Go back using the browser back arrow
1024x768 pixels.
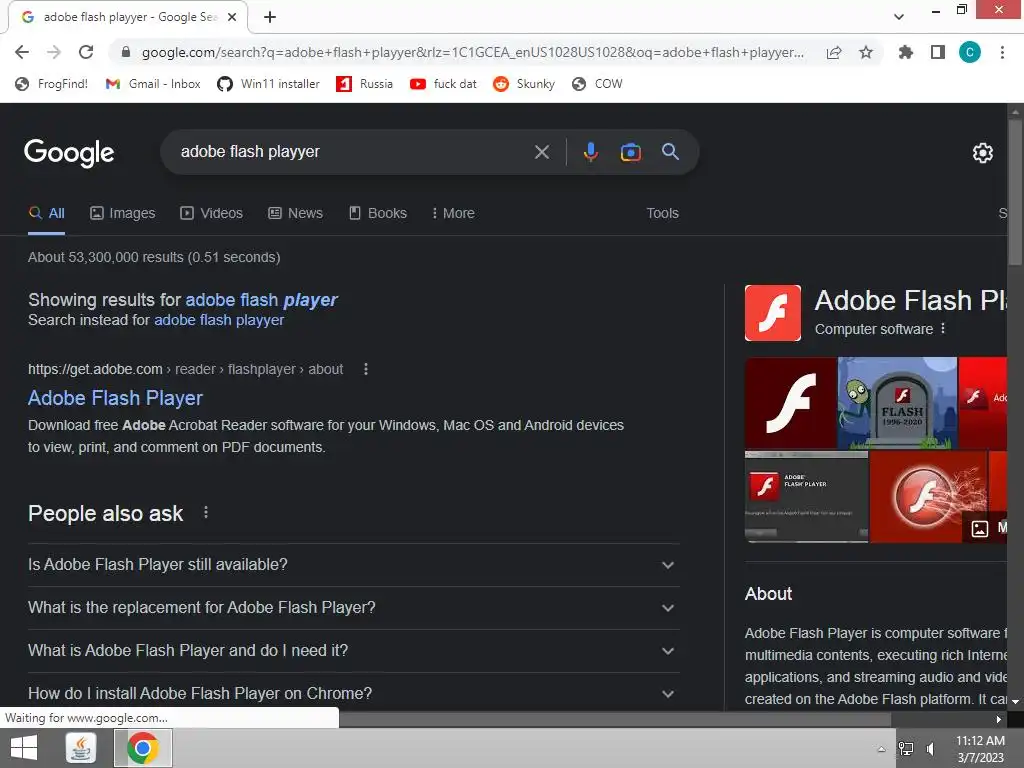tap(22, 52)
